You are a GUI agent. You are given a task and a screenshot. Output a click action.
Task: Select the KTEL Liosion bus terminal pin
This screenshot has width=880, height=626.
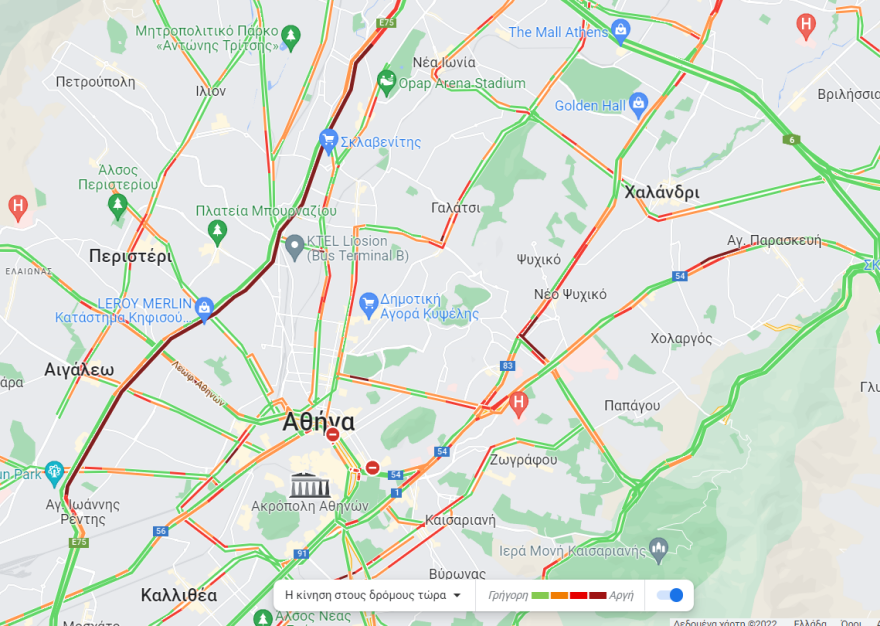(x=295, y=248)
